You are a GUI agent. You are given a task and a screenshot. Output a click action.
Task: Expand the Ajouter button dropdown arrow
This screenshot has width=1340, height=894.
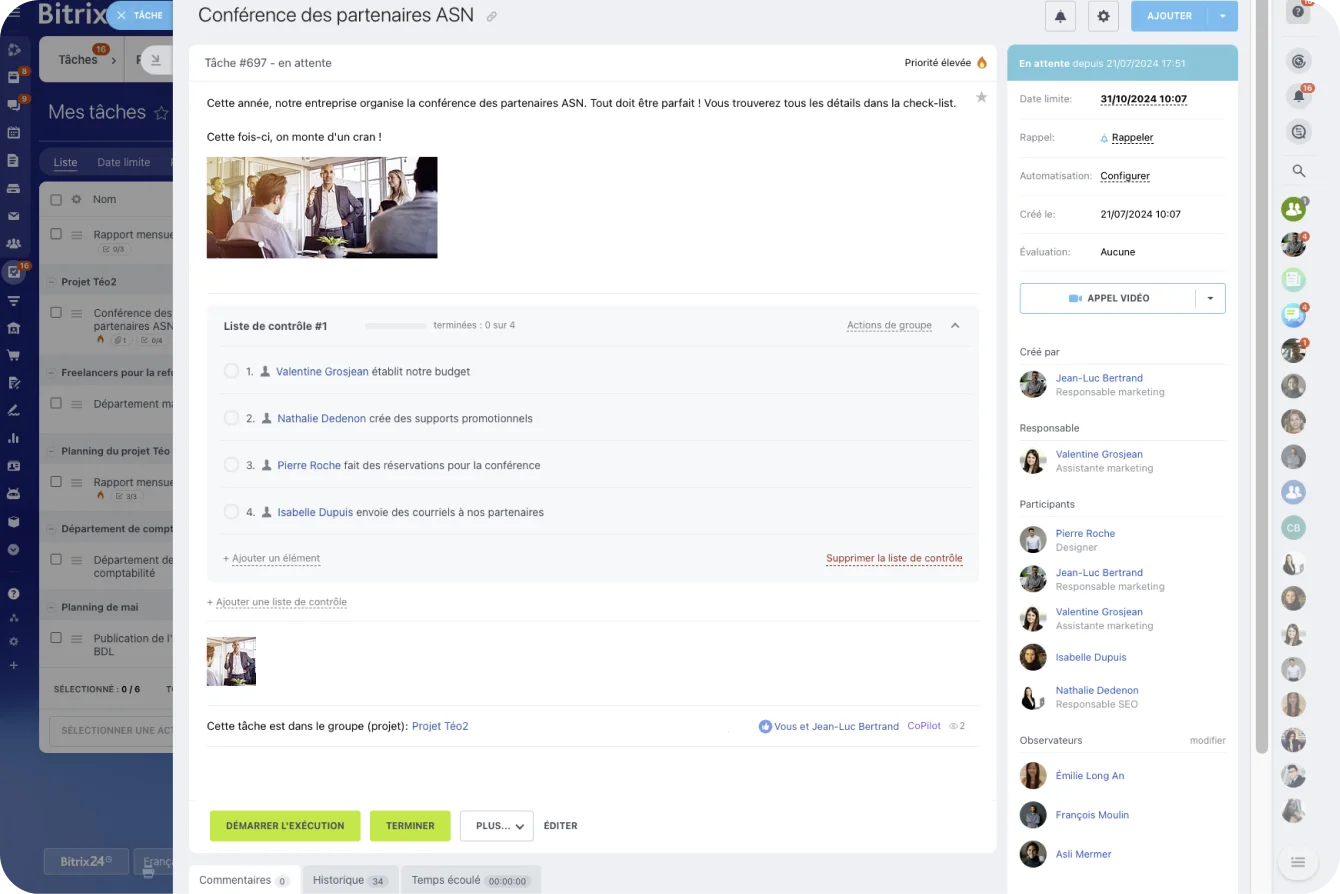click(x=1222, y=16)
